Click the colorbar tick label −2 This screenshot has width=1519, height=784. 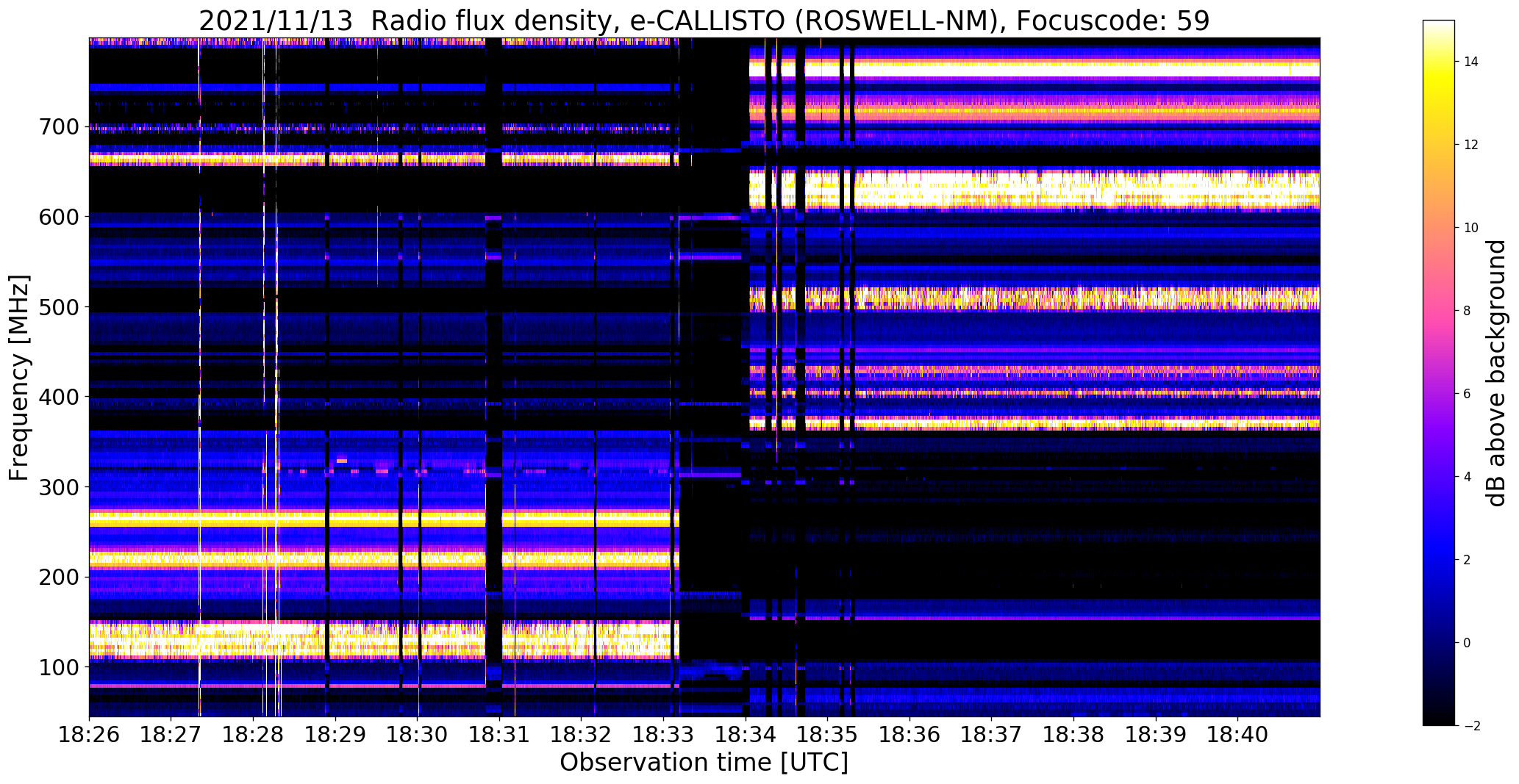(1471, 726)
